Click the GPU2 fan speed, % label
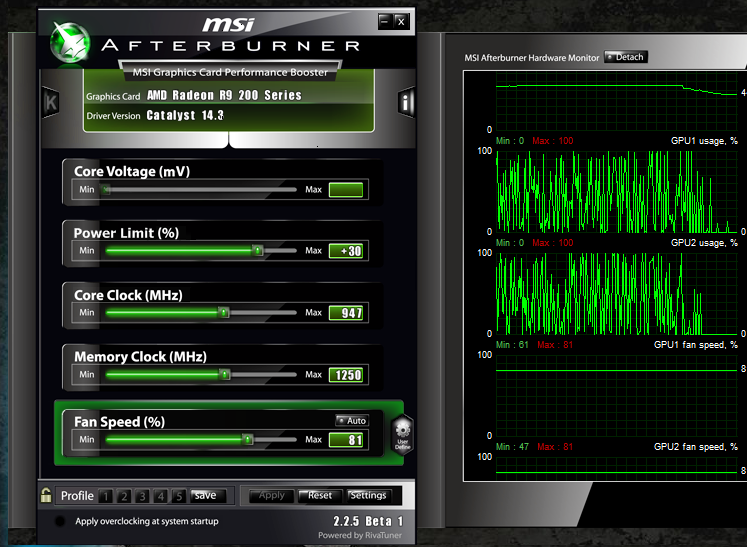 696,447
